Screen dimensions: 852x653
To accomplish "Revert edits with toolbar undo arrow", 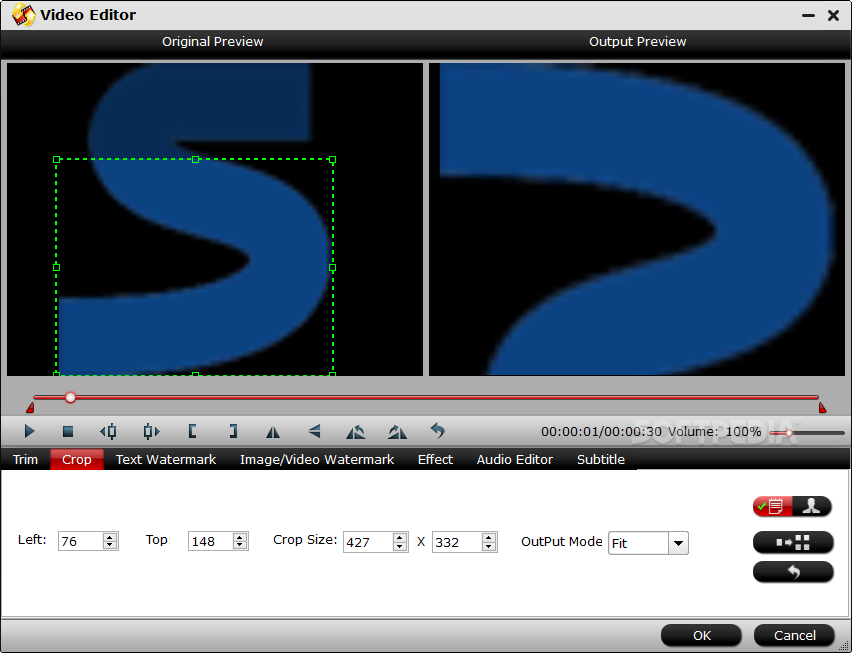I will coord(437,431).
